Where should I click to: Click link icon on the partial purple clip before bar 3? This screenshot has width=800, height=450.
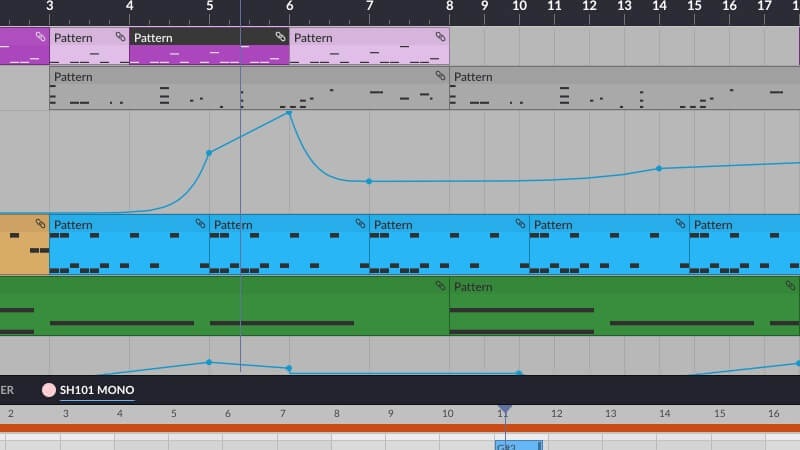pos(40,36)
